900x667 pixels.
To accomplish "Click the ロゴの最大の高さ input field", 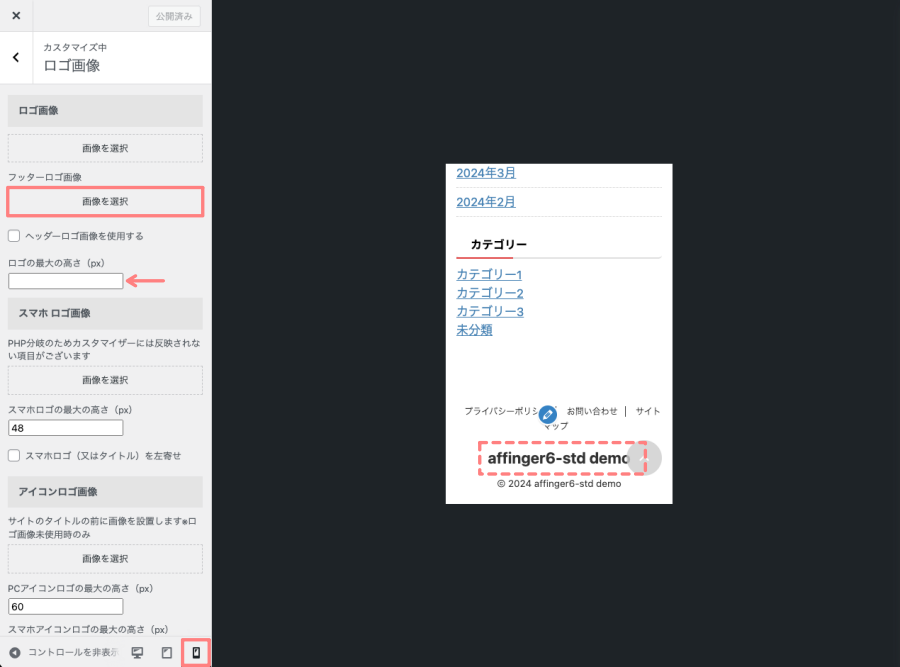I will click(66, 281).
